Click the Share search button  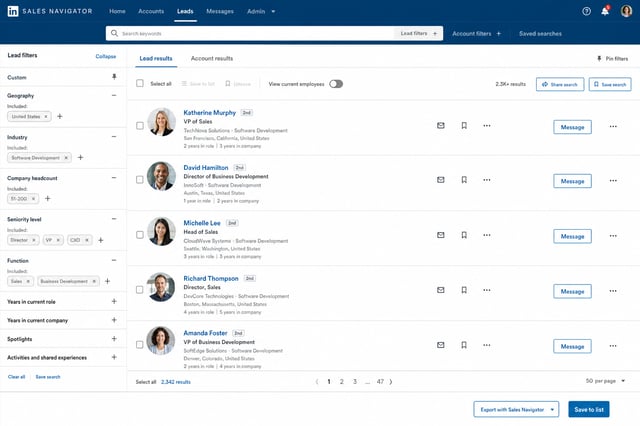tap(560, 84)
